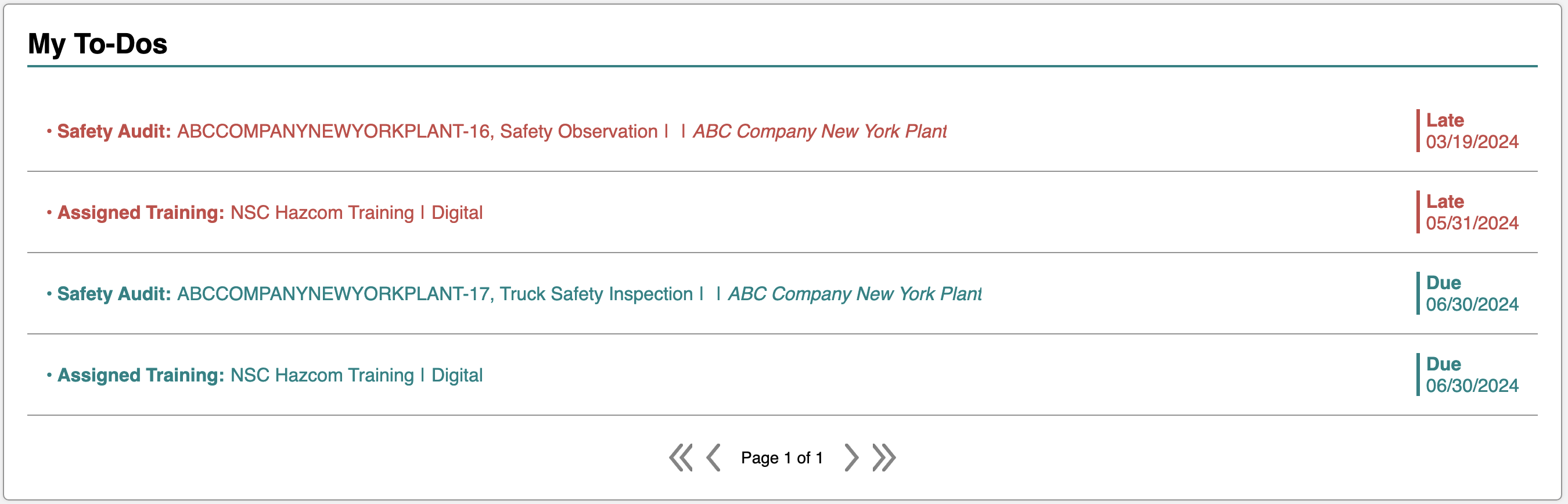Click the next page chevron

[851, 458]
